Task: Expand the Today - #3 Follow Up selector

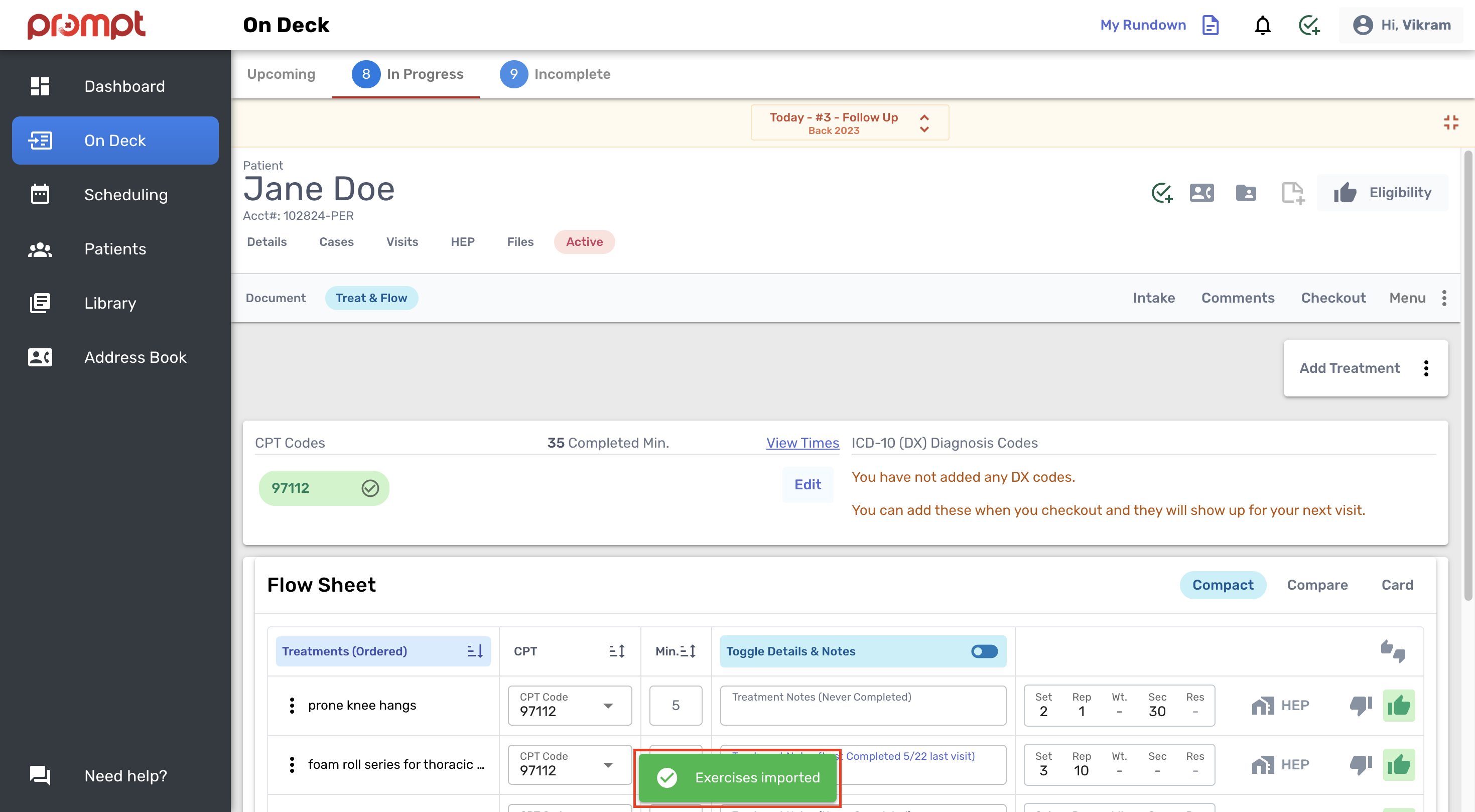Action: click(x=923, y=122)
